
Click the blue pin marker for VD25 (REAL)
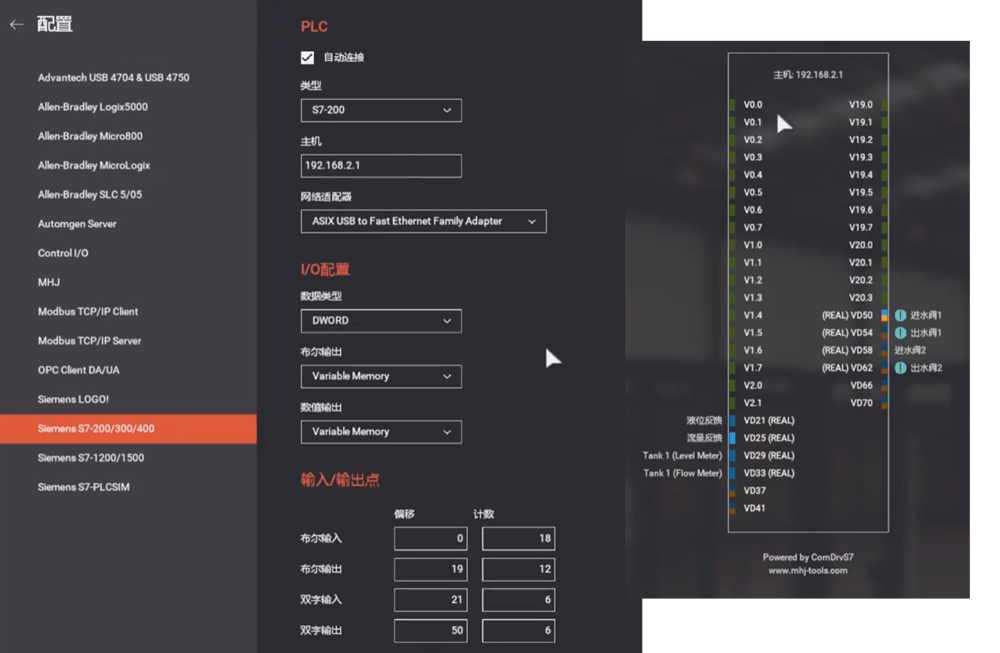click(x=732, y=438)
